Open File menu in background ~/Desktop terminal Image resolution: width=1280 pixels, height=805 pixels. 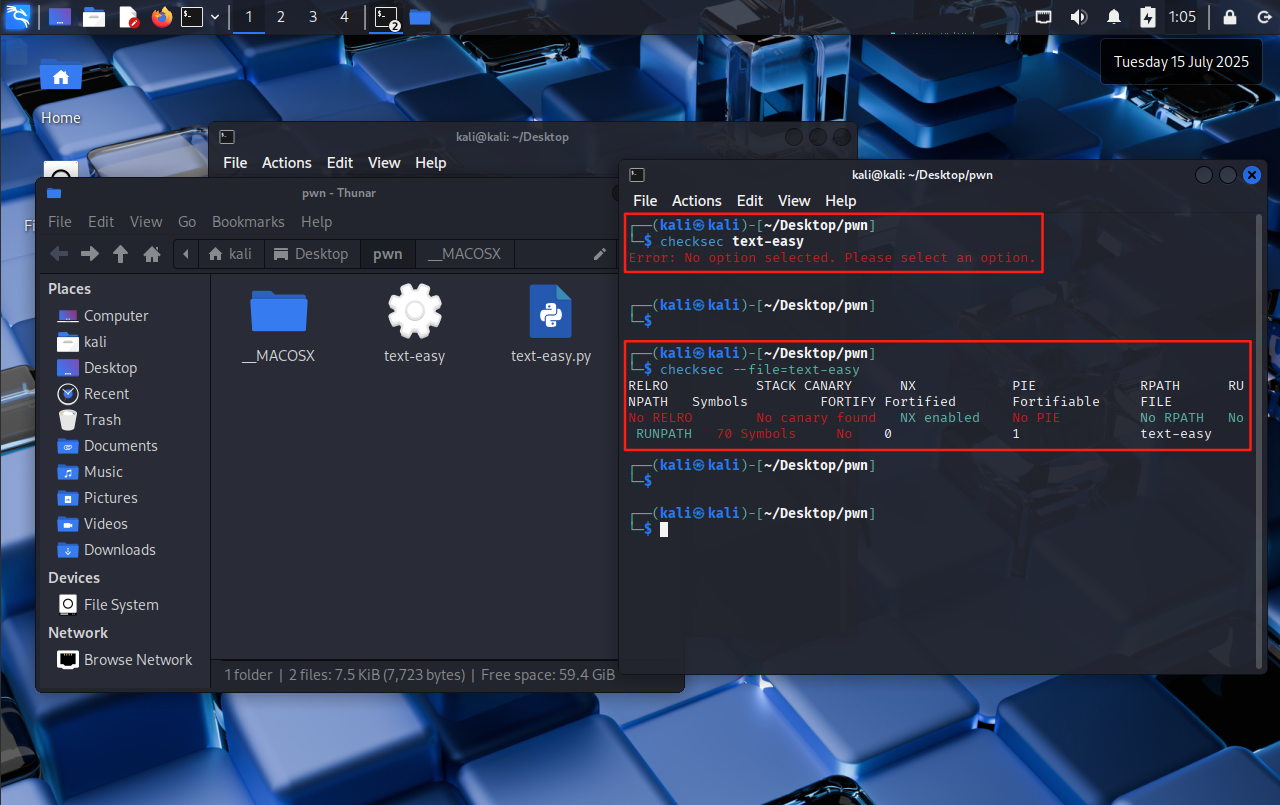click(x=235, y=163)
